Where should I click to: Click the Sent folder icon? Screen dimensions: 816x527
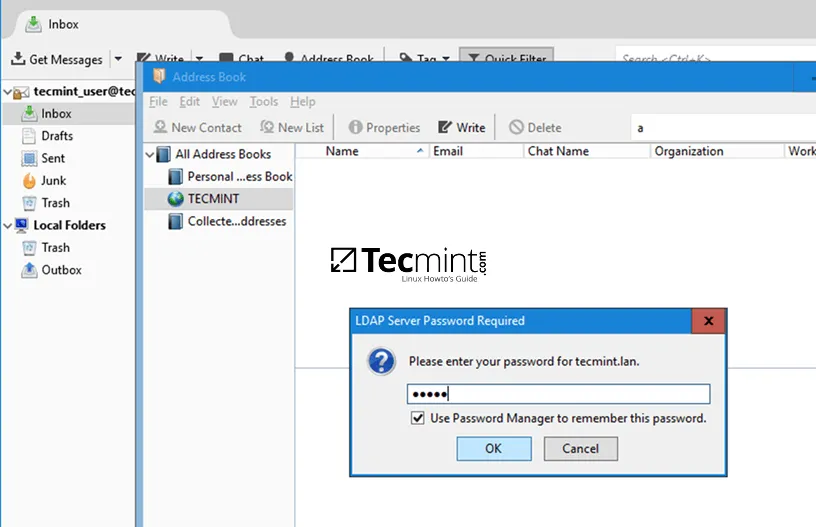pyautogui.click(x=29, y=158)
